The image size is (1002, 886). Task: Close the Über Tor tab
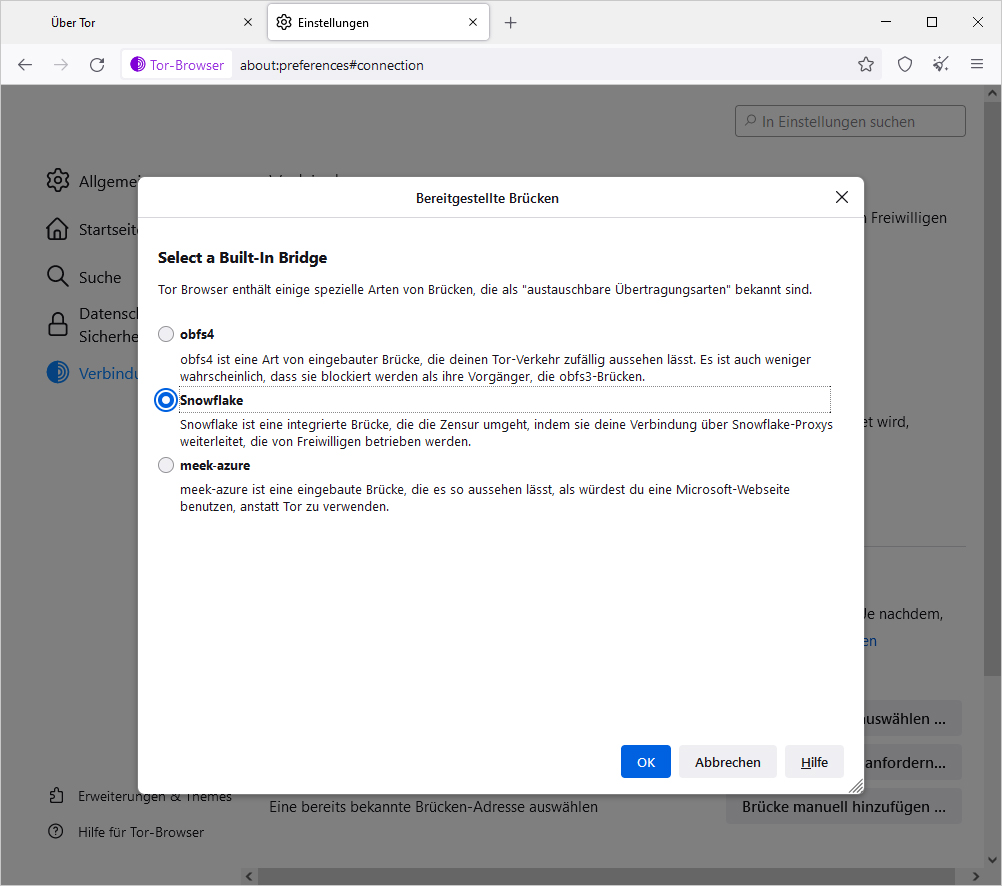(248, 22)
